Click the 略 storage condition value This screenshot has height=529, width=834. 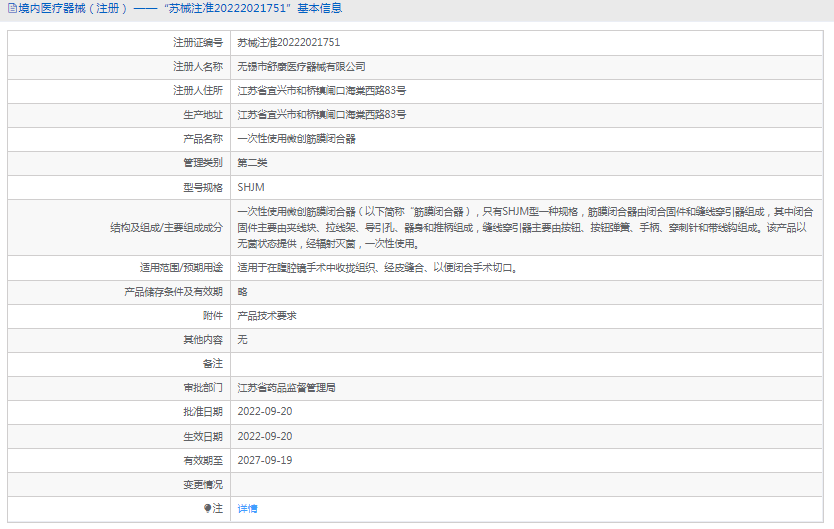(x=242, y=292)
